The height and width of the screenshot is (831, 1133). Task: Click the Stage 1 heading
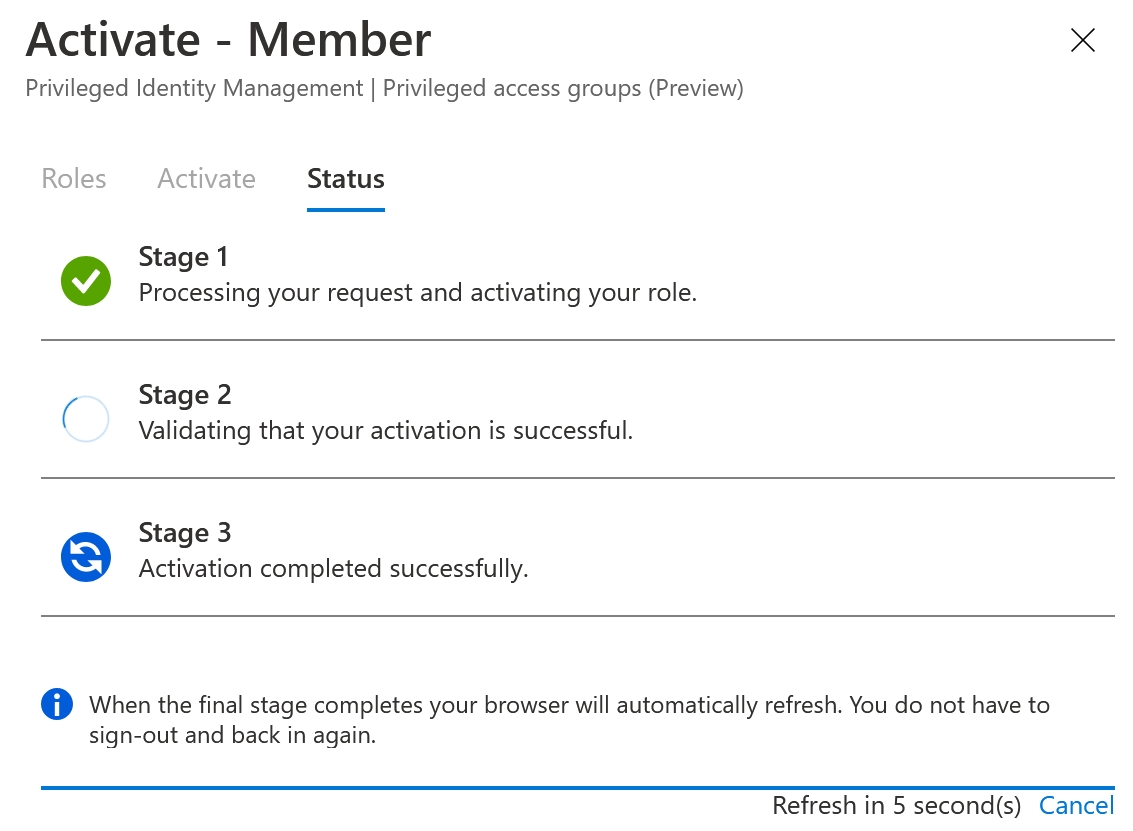[x=184, y=257]
